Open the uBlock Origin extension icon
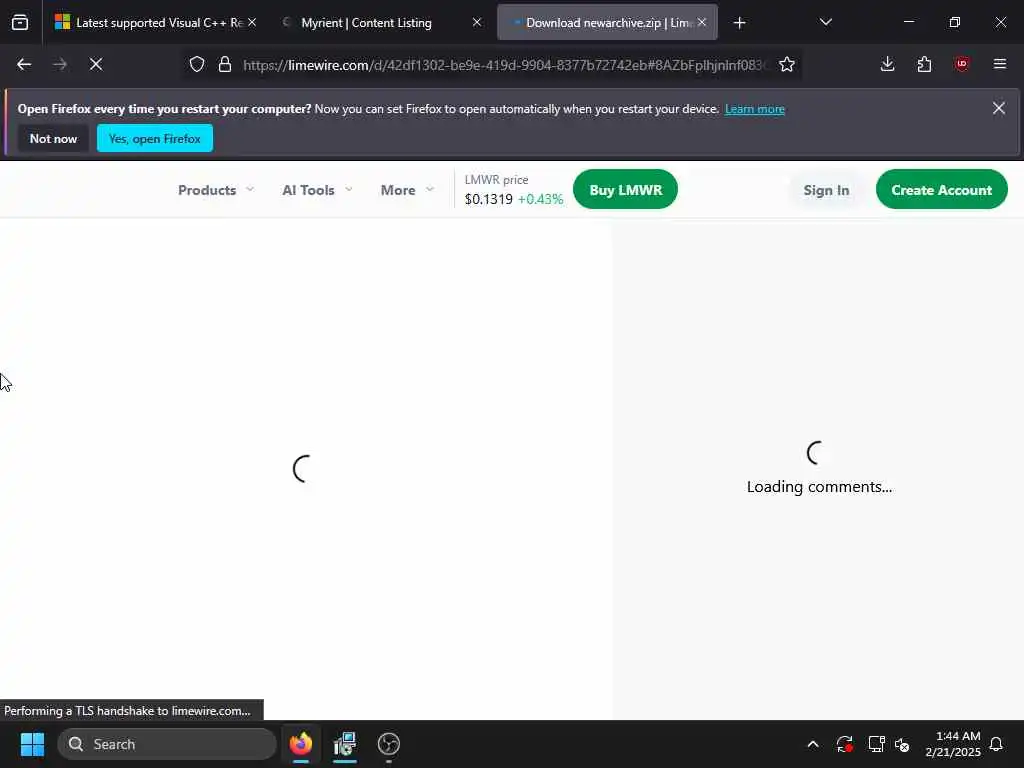1024x768 pixels. pyautogui.click(x=961, y=64)
